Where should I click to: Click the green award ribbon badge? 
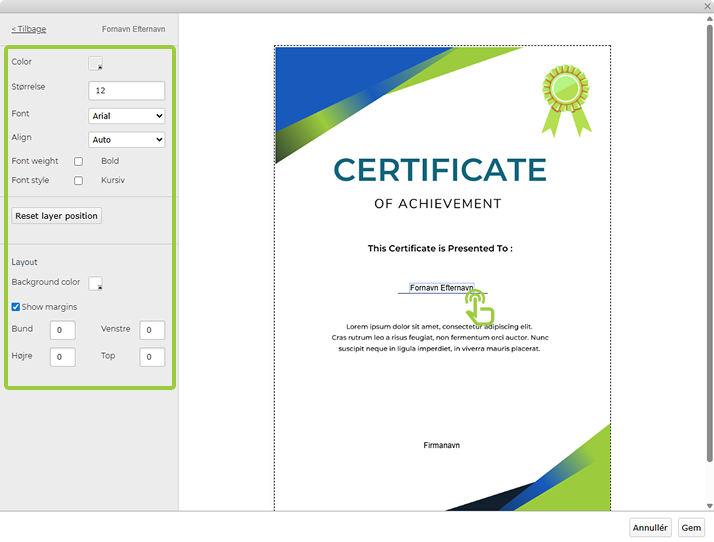coord(566,101)
